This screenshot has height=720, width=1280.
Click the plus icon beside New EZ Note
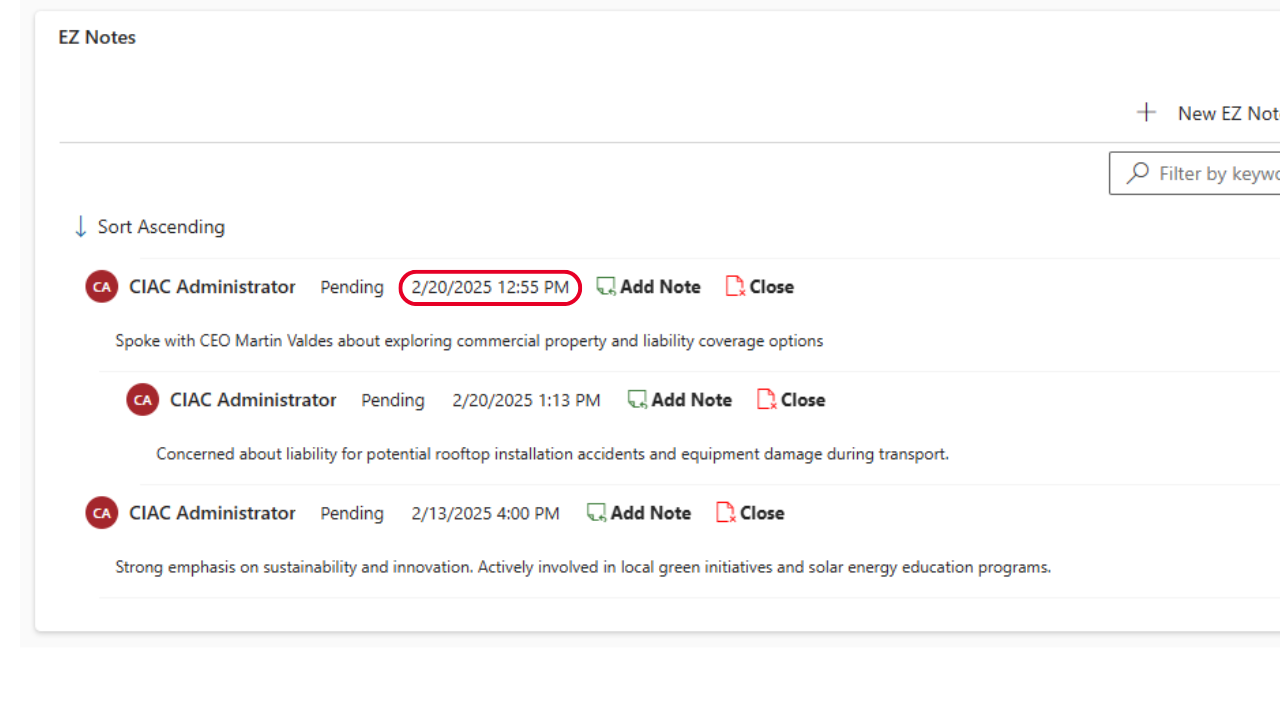(x=1146, y=113)
